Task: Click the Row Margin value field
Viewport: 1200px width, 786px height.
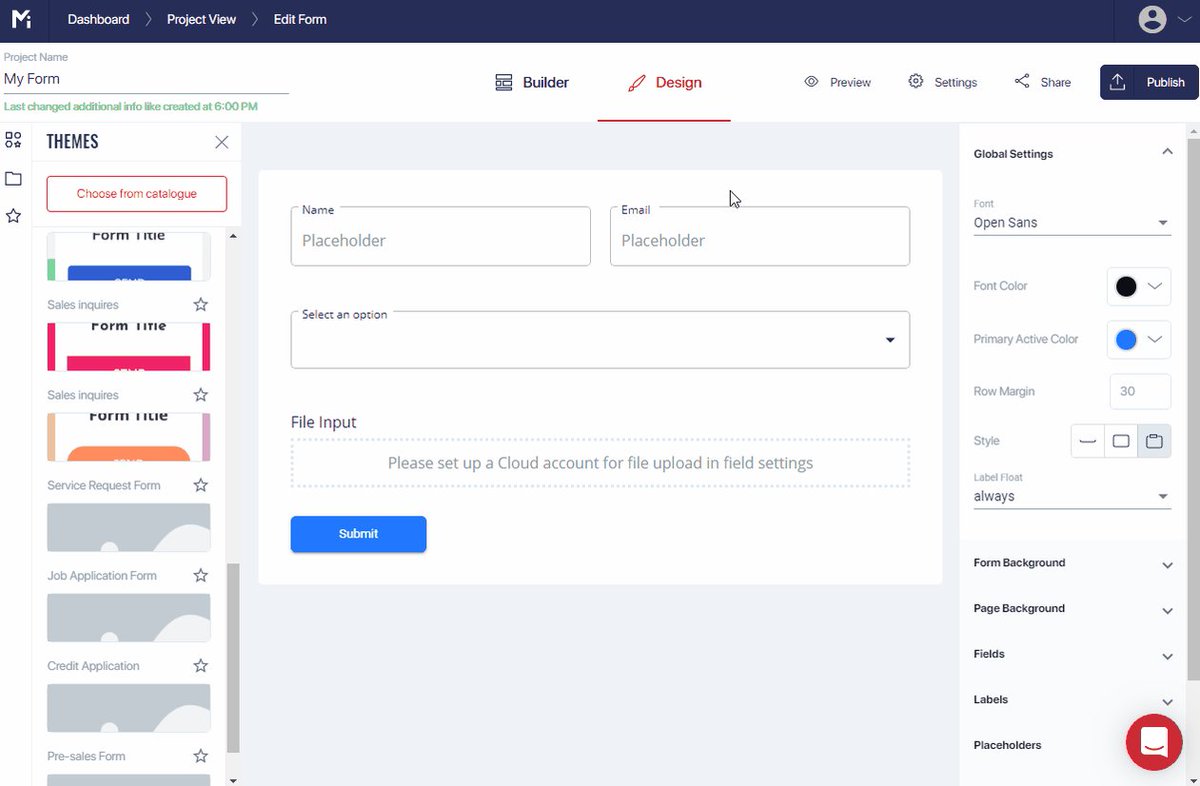Action: click(x=1140, y=391)
